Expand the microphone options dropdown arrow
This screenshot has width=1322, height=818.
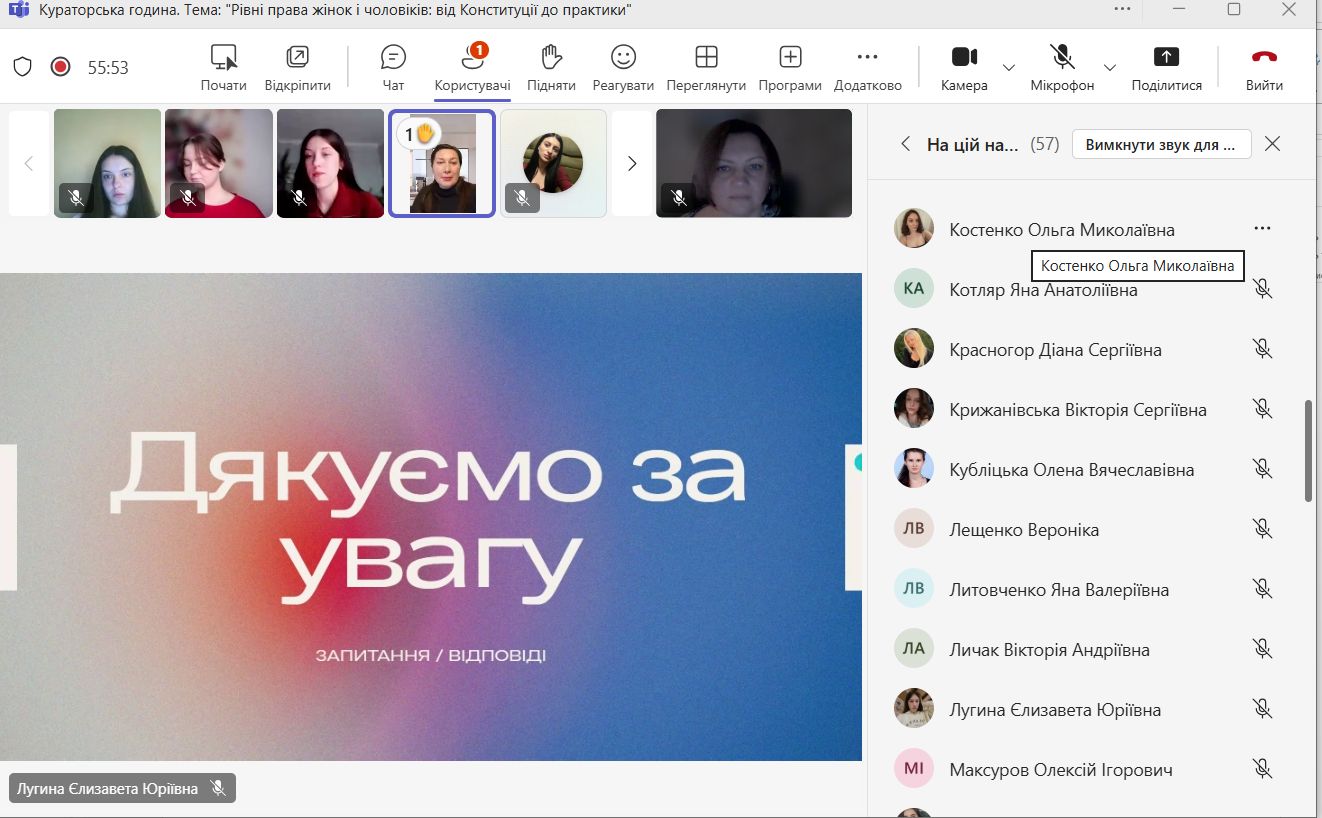pyautogui.click(x=1109, y=67)
